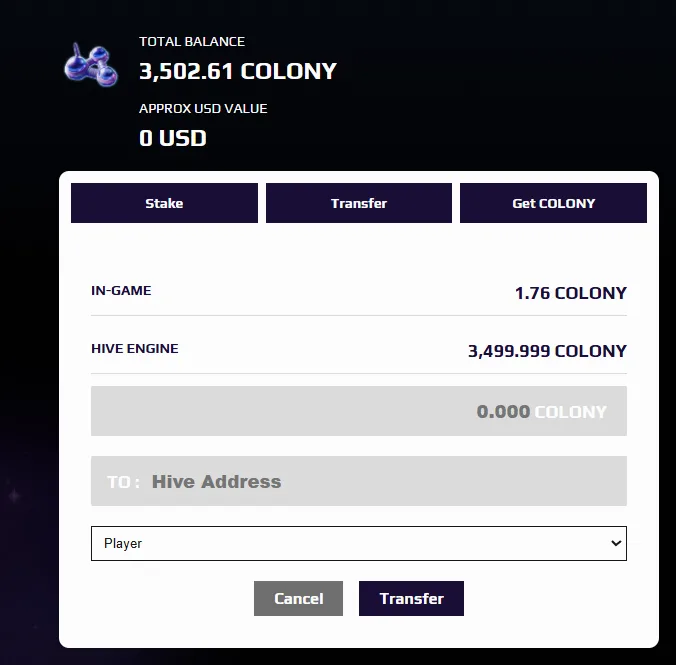Click the TOTAL BALANCE label
The height and width of the screenshot is (665, 676).
(192, 41)
